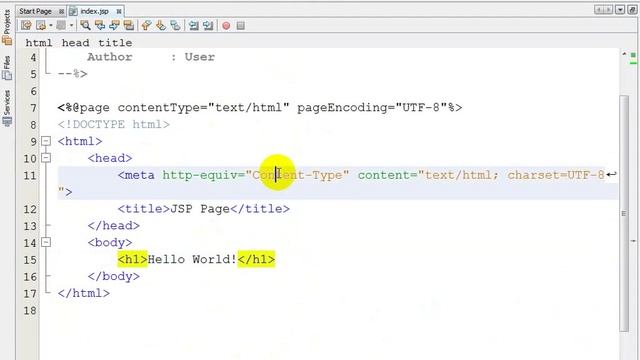Click 'Author : User' comment line

pyautogui.click(x=151, y=57)
